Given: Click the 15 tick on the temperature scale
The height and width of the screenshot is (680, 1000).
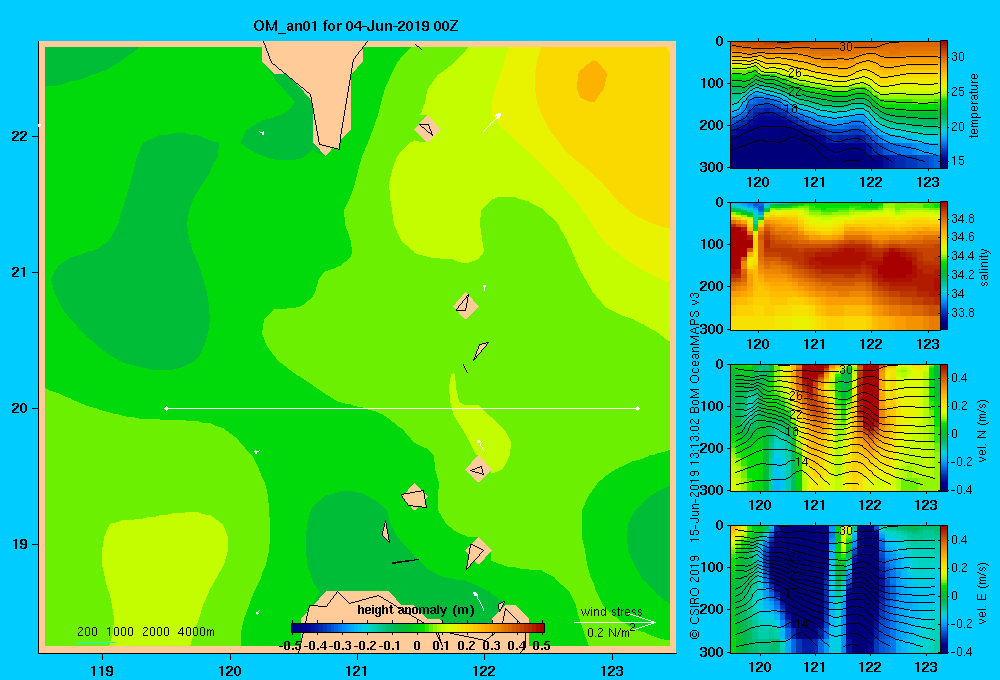Looking at the screenshot, I should pyautogui.click(x=957, y=161).
